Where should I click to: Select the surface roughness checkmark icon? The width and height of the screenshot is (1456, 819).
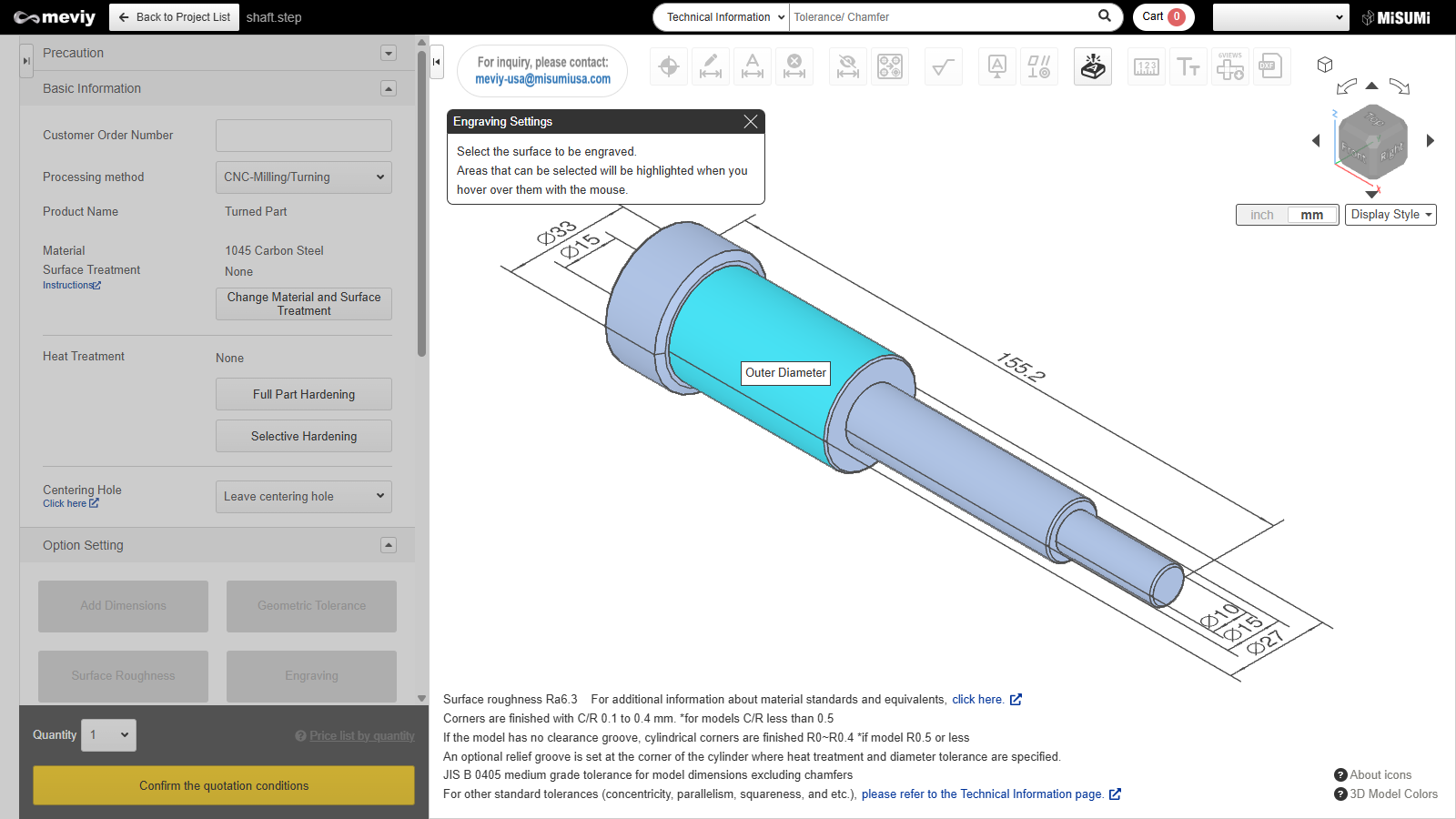pyautogui.click(x=944, y=66)
